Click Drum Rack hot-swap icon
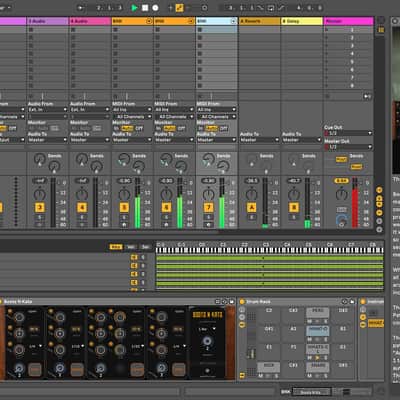The width and height of the screenshot is (400, 400). [345, 302]
